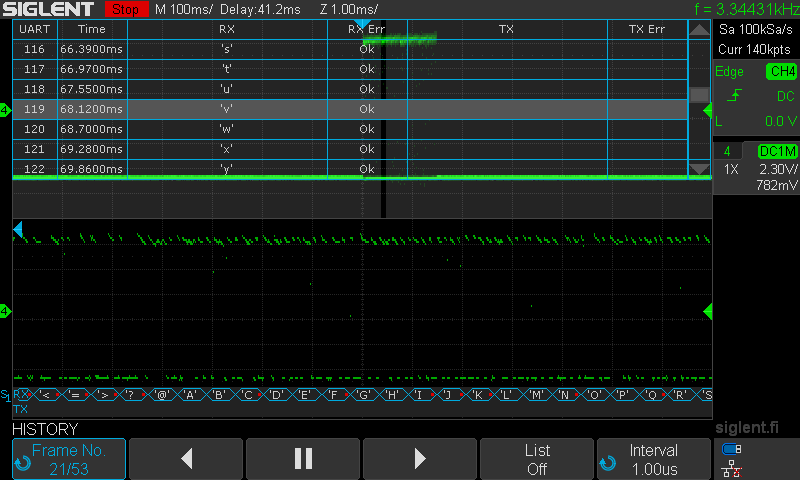Select the row 120 at 68.7000ms
800x480 pixels.
click(350, 129)
